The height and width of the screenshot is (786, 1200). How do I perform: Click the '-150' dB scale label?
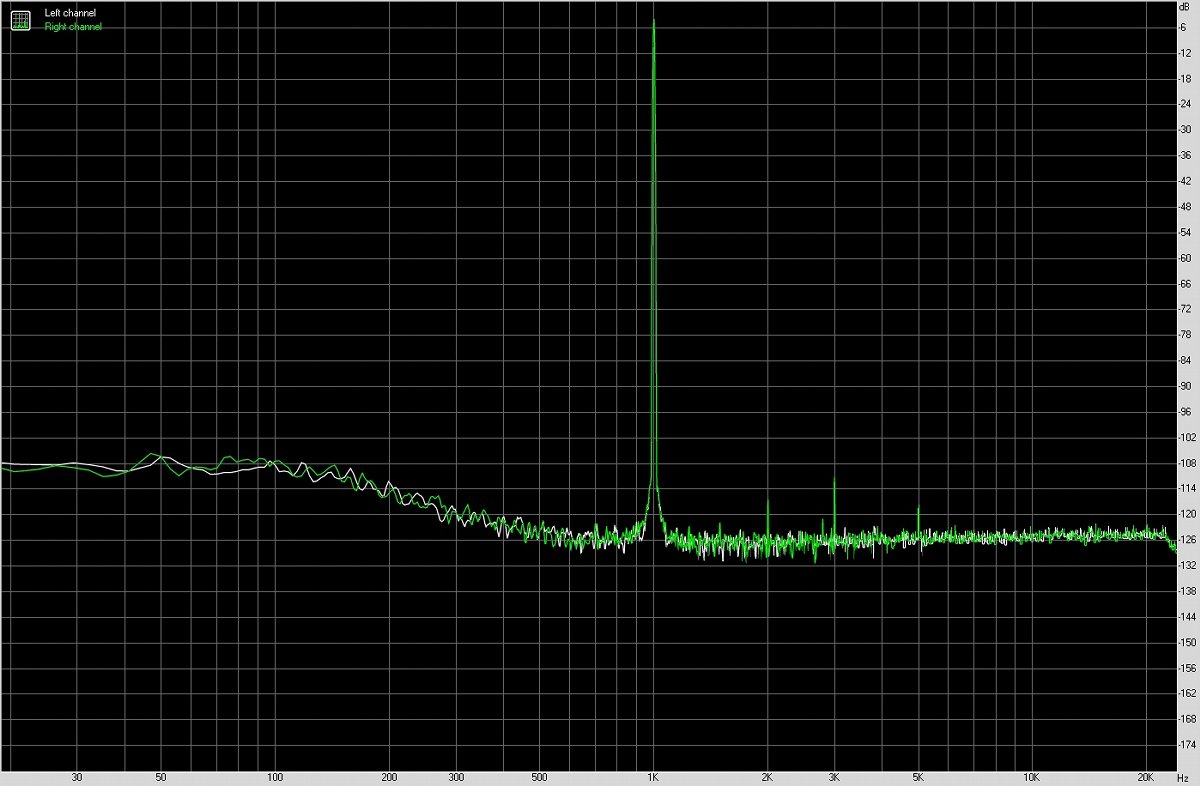[1187, 643]
